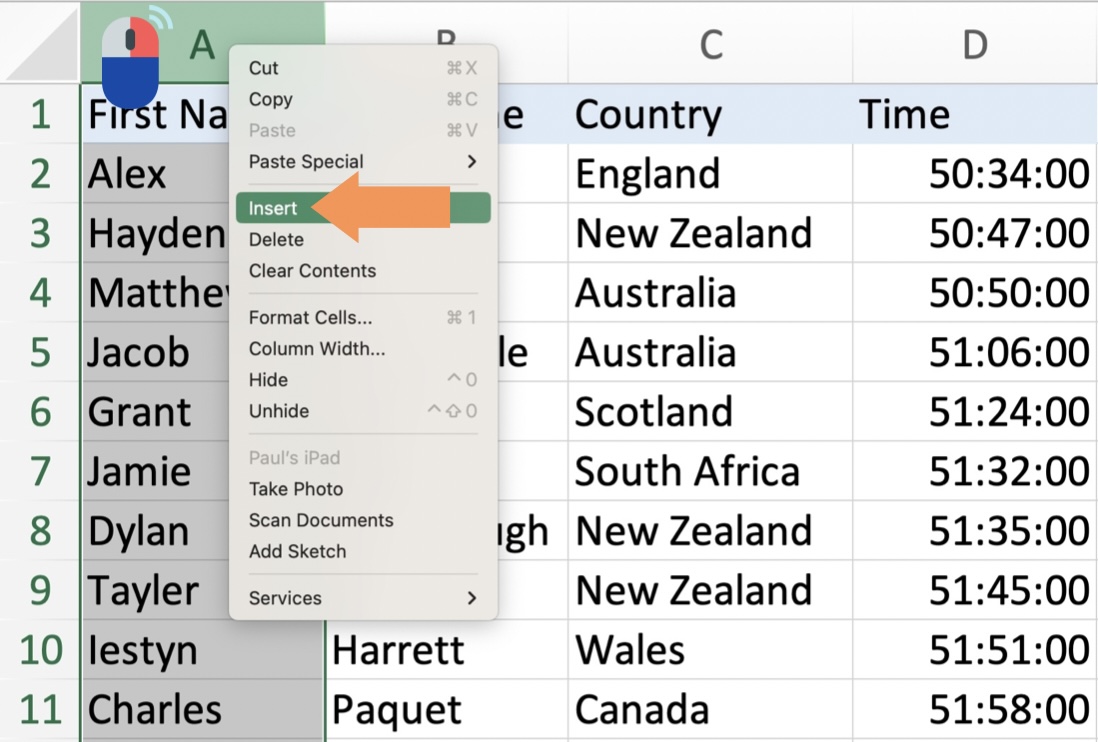Viewport: 1098px width, 742px height.
Task: Select the entire sheet corner triangle
Action: point(42,44)
